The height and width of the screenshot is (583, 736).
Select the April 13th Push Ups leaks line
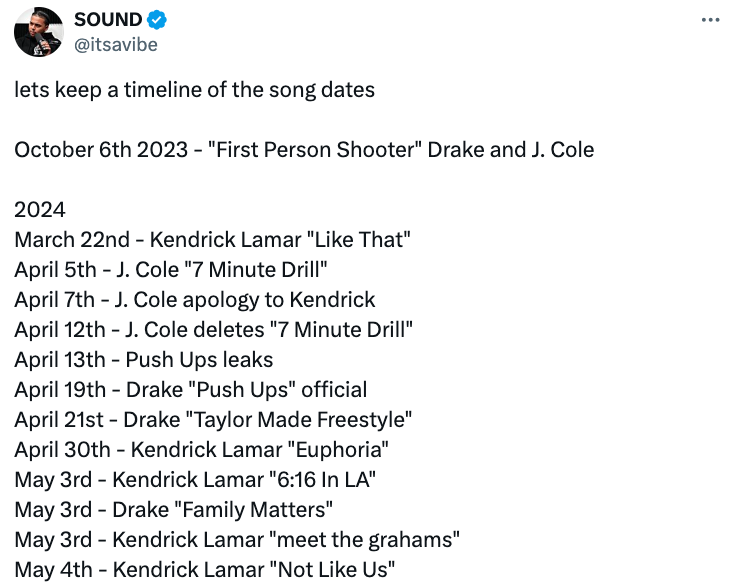tap(144, 360)
